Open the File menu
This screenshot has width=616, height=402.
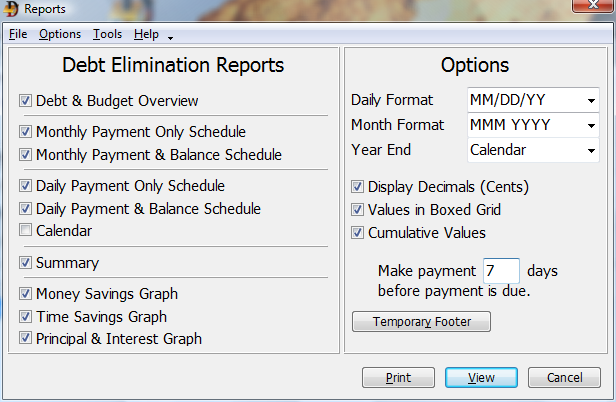click(x=18, y=34)
